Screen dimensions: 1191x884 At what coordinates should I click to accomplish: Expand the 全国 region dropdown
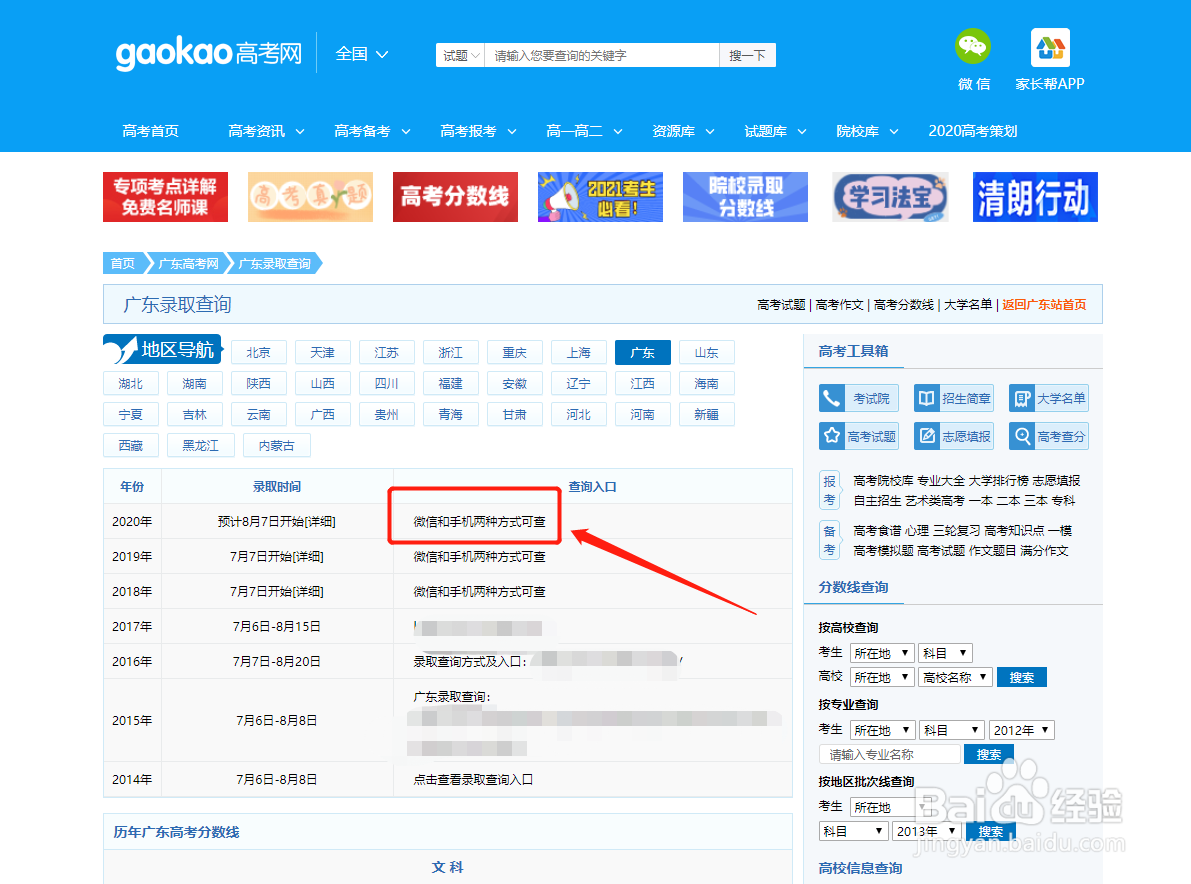(x=362, y=55)
